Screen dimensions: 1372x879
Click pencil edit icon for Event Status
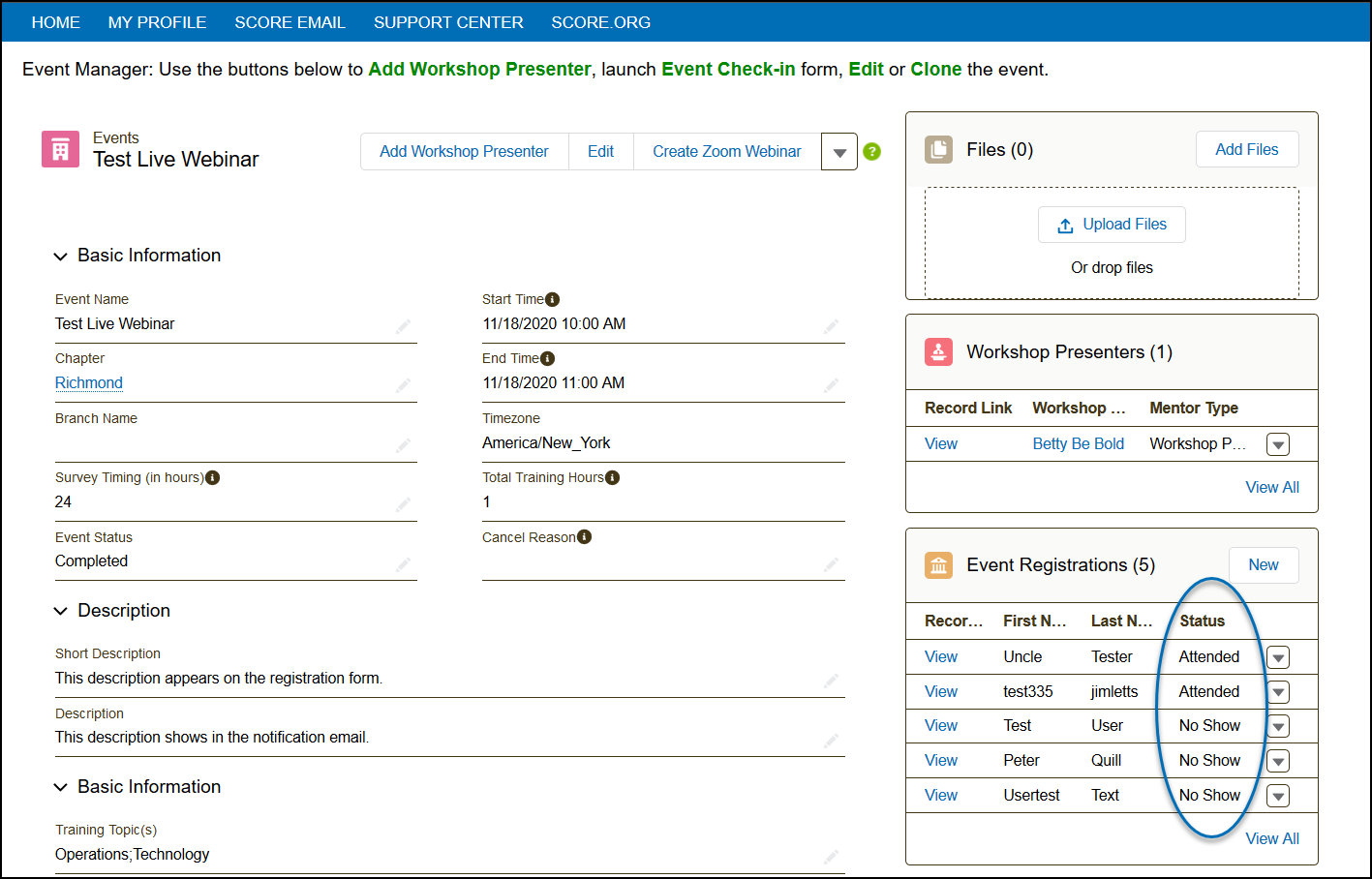click(x=403, y=563)
